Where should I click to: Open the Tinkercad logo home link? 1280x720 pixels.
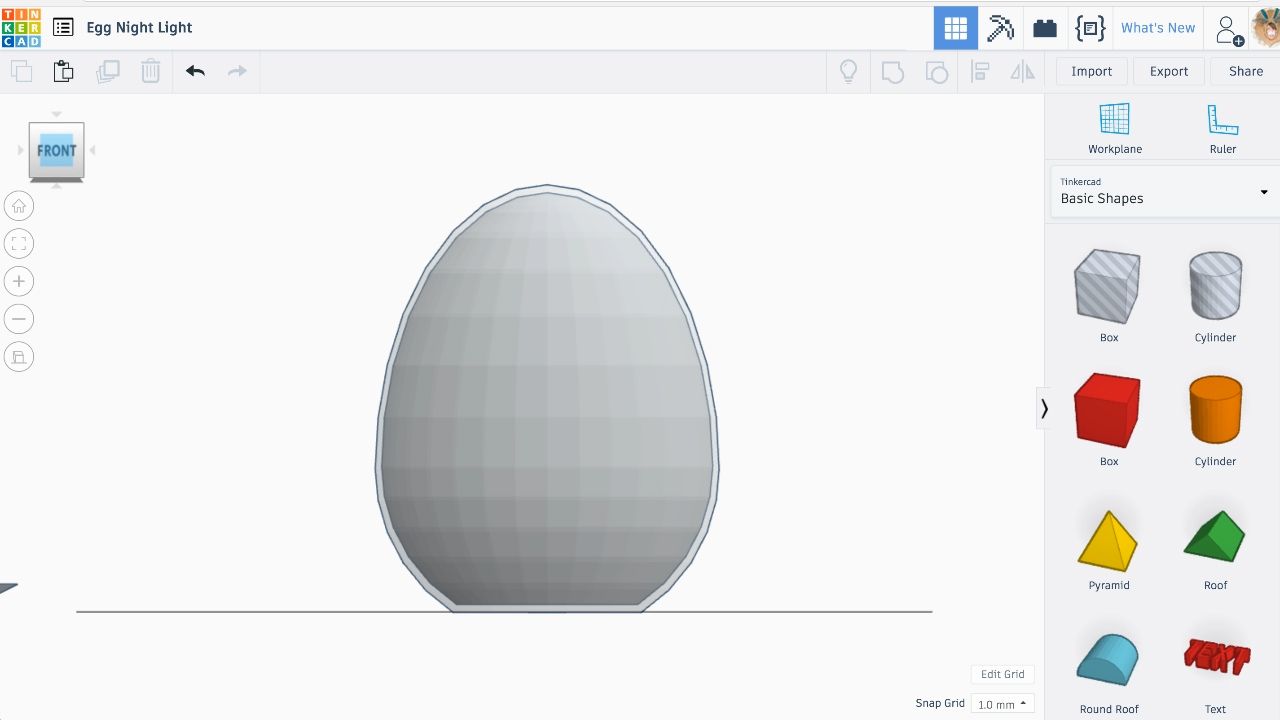pos(21,27)
